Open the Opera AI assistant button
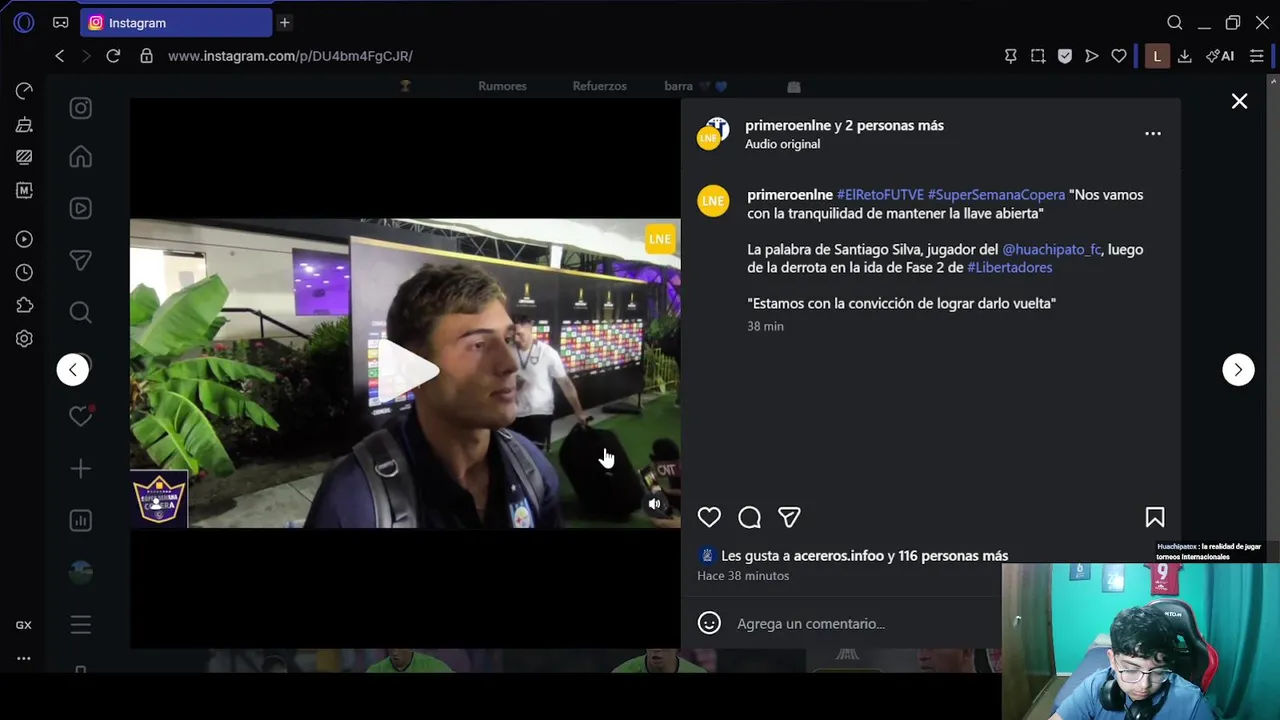Screen dimensions: 1280x720 [1220, 56]
